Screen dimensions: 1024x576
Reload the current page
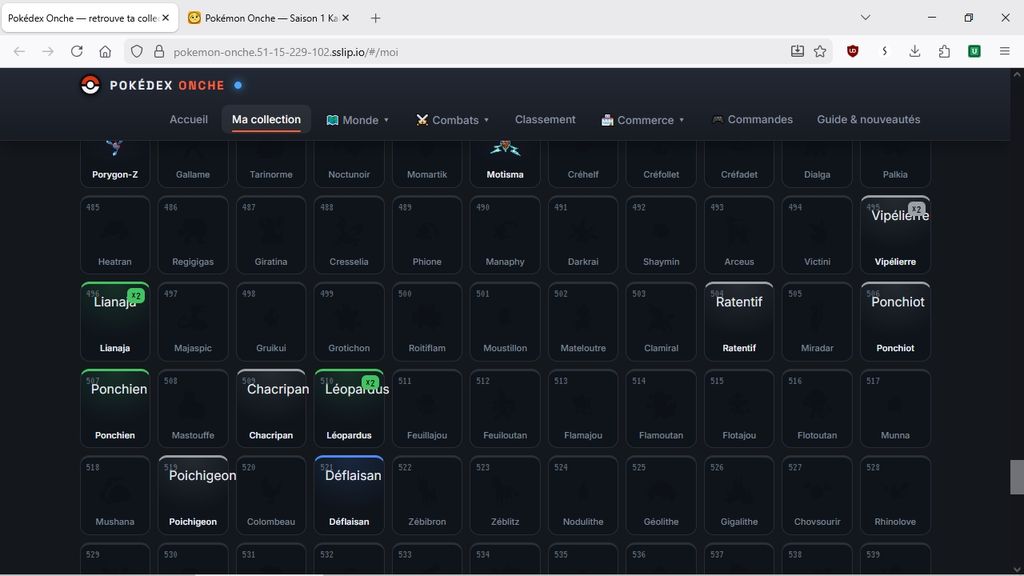coord(76,52)
